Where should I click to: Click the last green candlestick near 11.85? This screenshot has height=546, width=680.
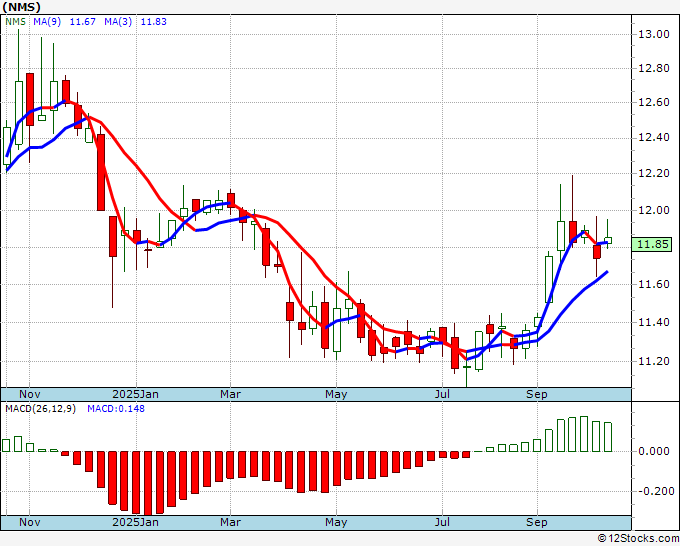pos(608,240)
